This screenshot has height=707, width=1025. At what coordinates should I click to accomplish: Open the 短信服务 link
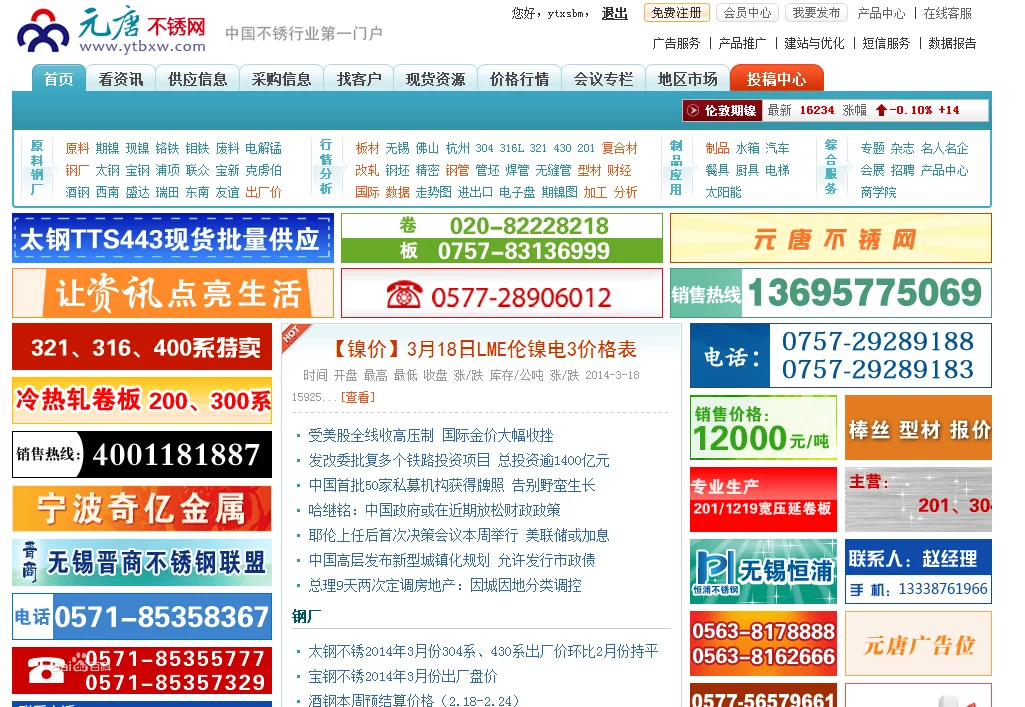point(886,43)
